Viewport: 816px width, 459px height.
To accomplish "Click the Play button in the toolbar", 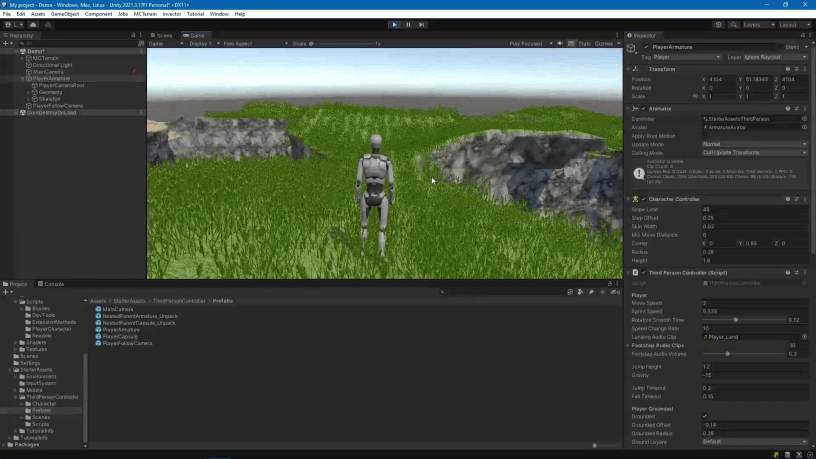I will (394, 24).
